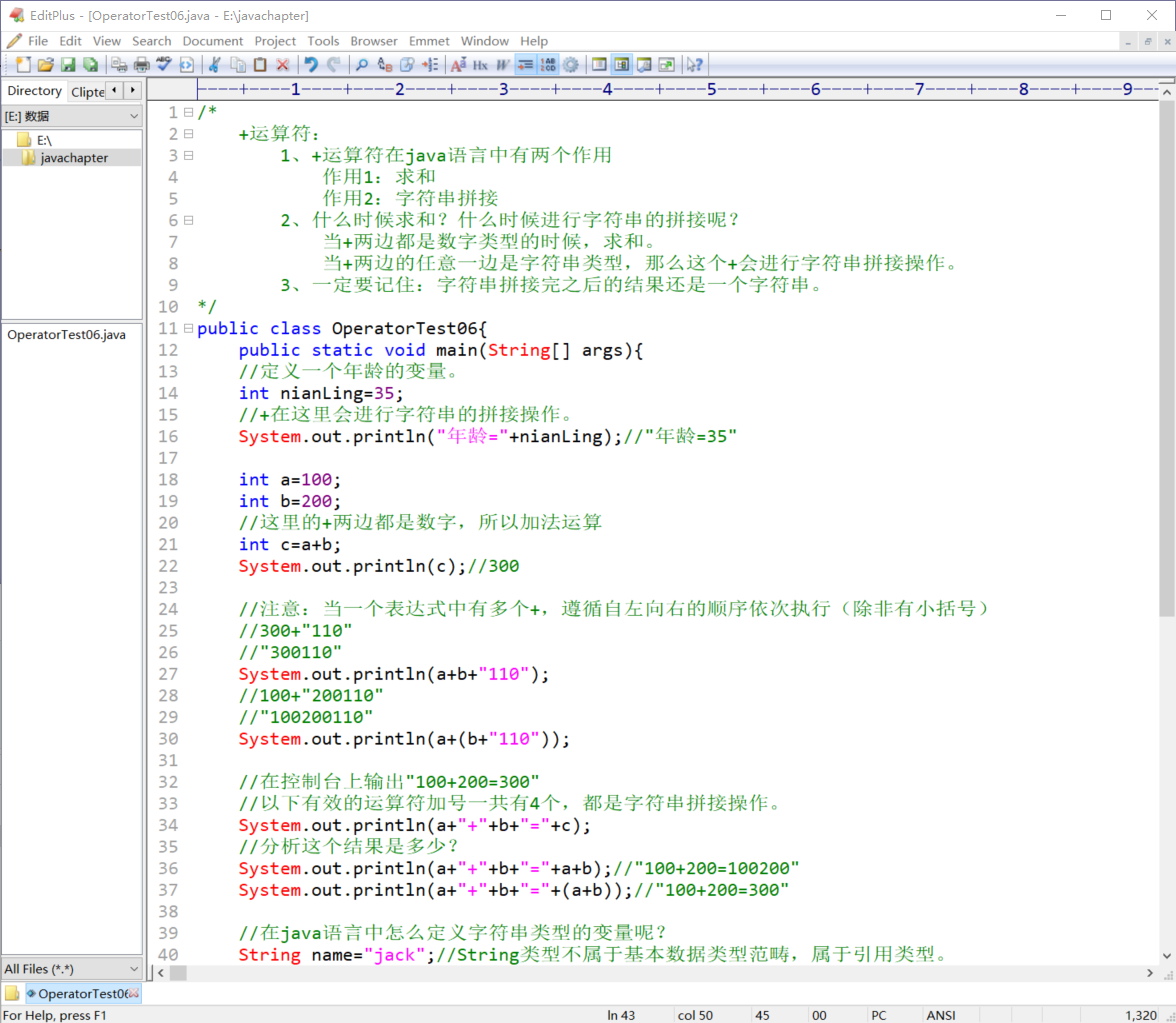Screen dimensions: 1176x1023
Task: Collapse the fold marker at line 3
Action: [x=189, y=155]
